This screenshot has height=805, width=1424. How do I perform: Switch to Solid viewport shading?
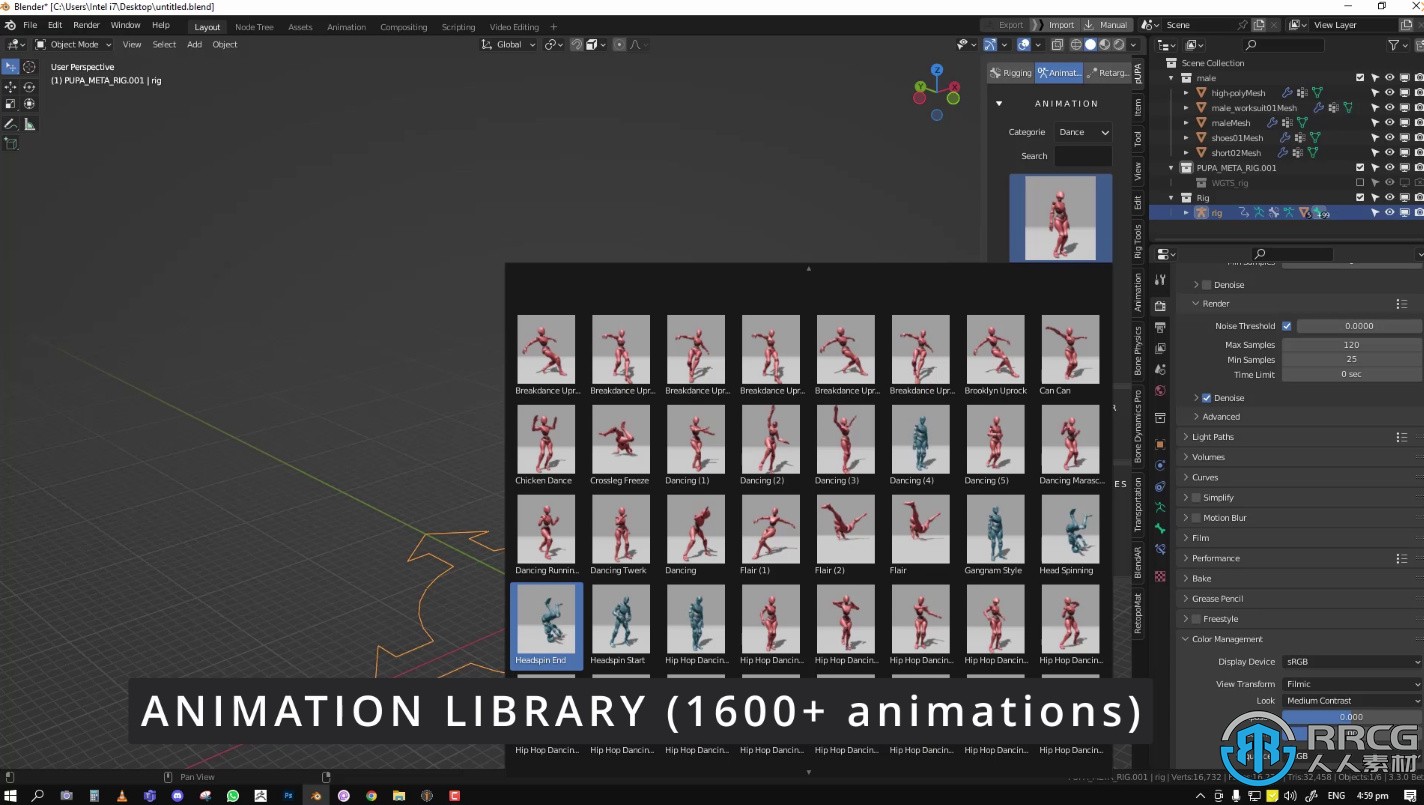coord(1090,44)
